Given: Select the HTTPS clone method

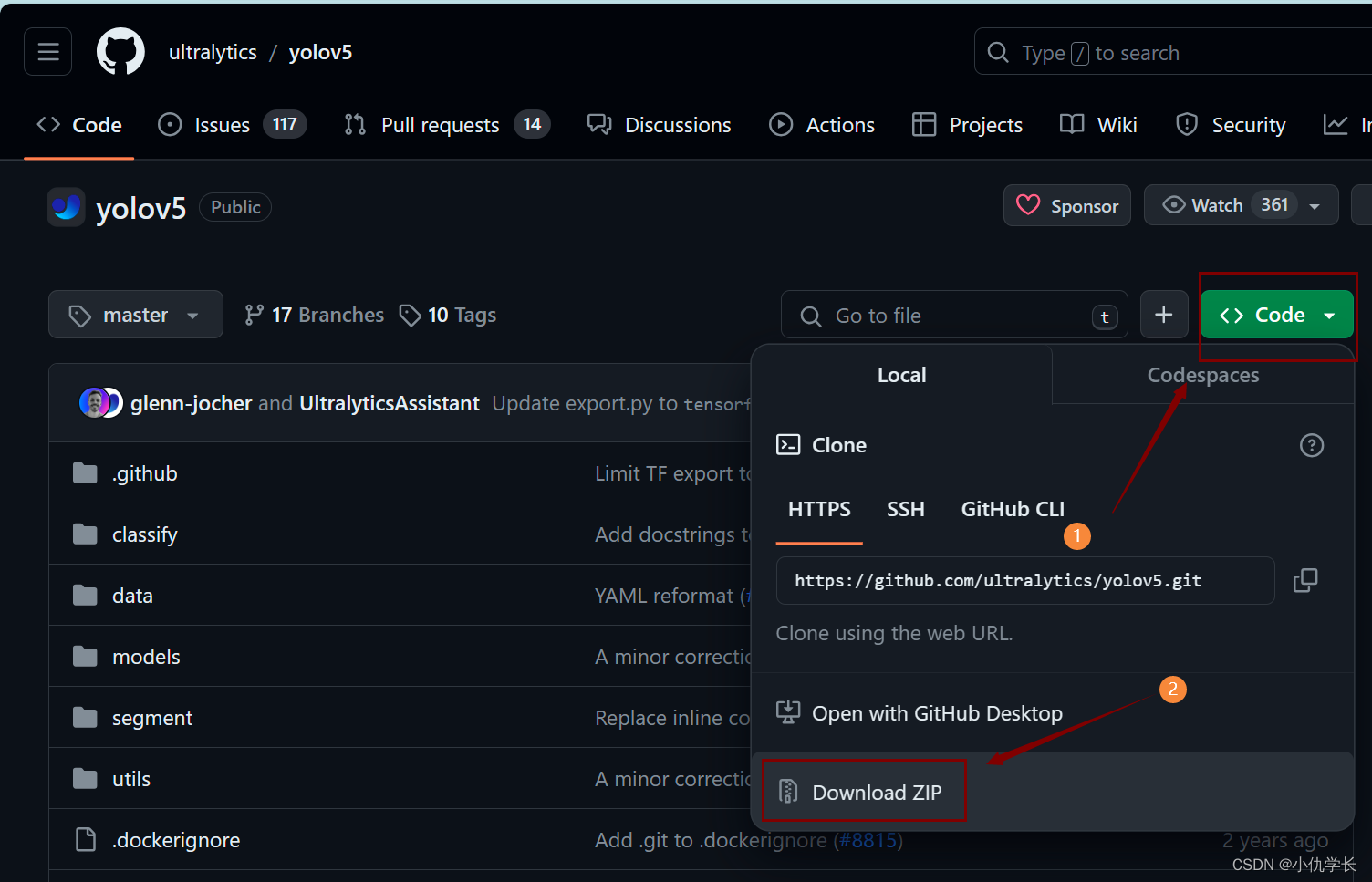Looking at the screenshot, I should coord(819,509).
